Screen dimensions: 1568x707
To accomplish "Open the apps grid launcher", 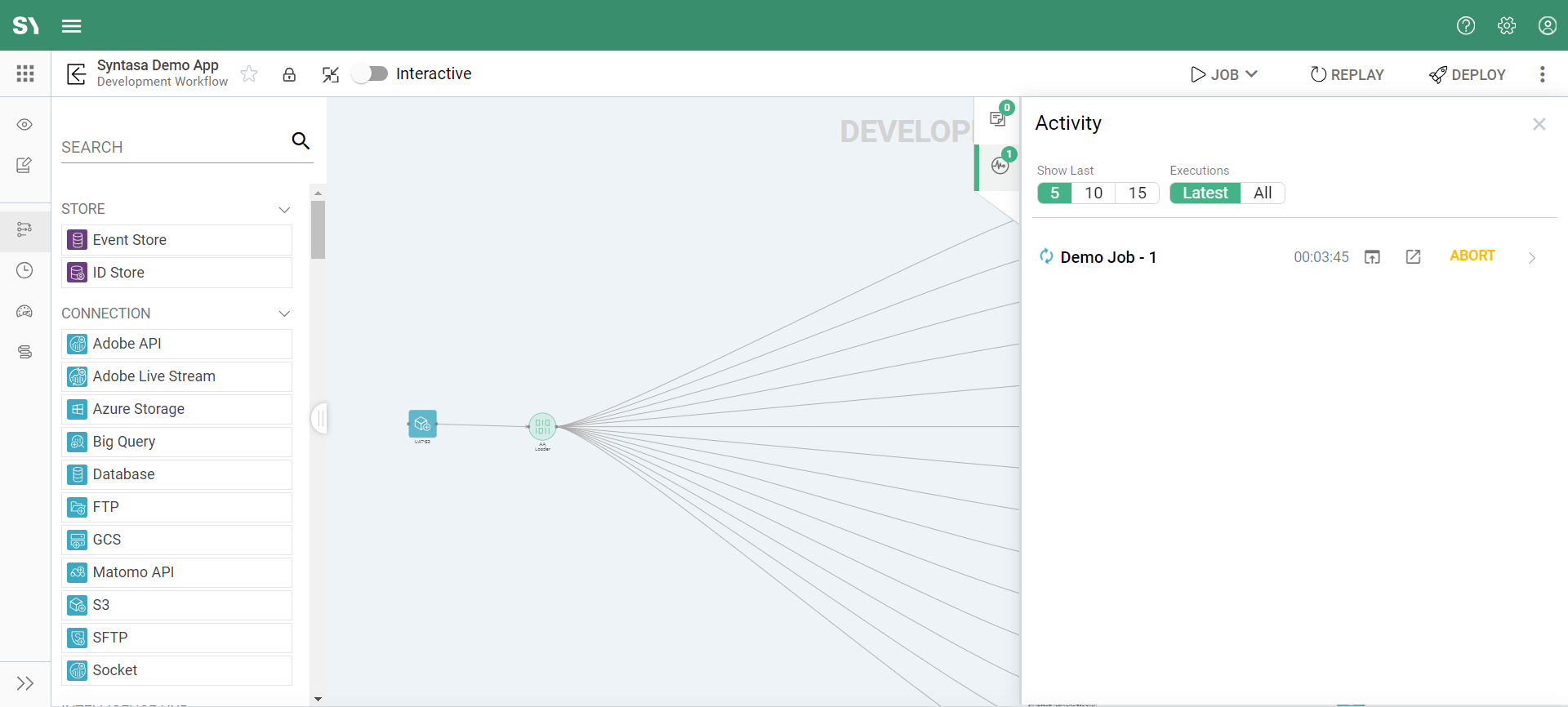I will click(25, 74).
